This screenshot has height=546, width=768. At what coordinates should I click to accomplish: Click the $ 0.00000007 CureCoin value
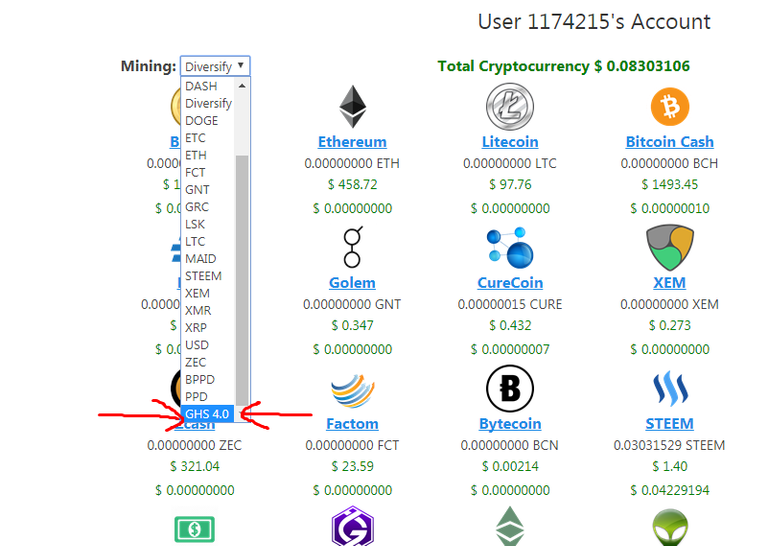(x=510, y=349)
